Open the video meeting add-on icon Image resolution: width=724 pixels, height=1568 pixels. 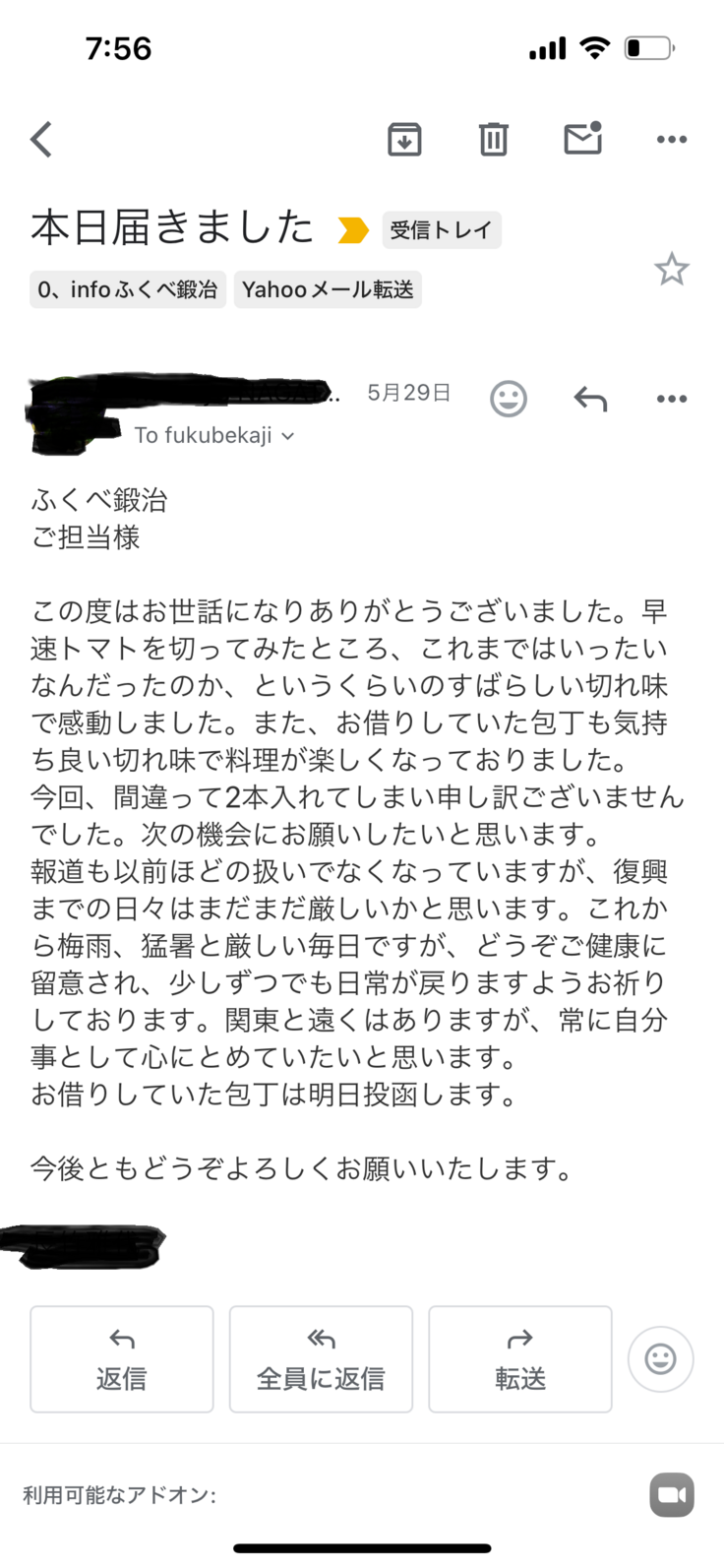(x=672, y=1495)
